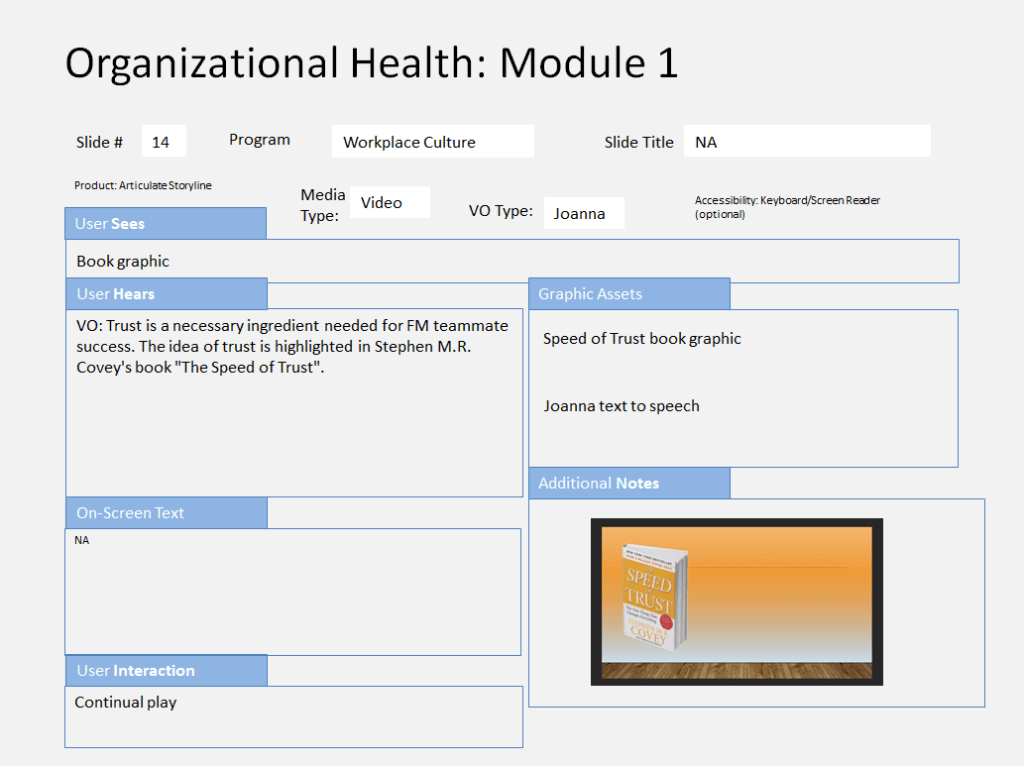The height and width of the screenshot is (766, 1024).
Task: Select the User Interaction header tab
Action: [166, 671]
